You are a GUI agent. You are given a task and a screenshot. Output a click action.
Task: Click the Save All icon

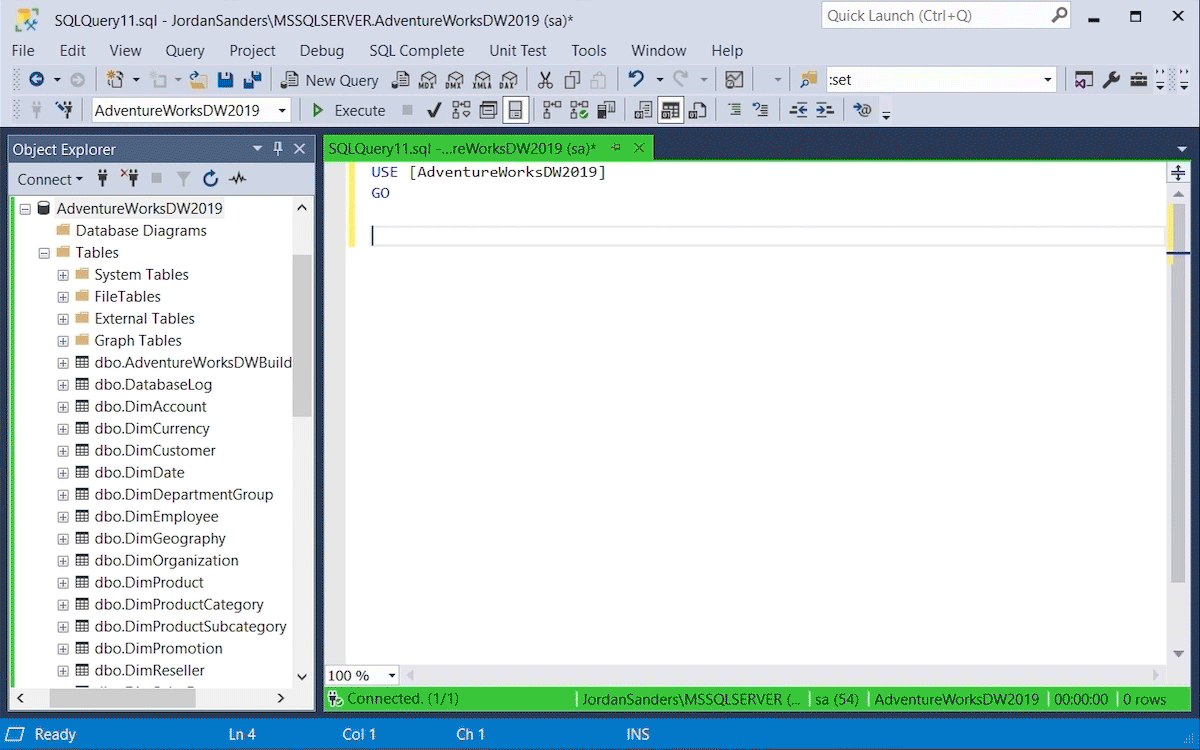[x=252, y=80]
